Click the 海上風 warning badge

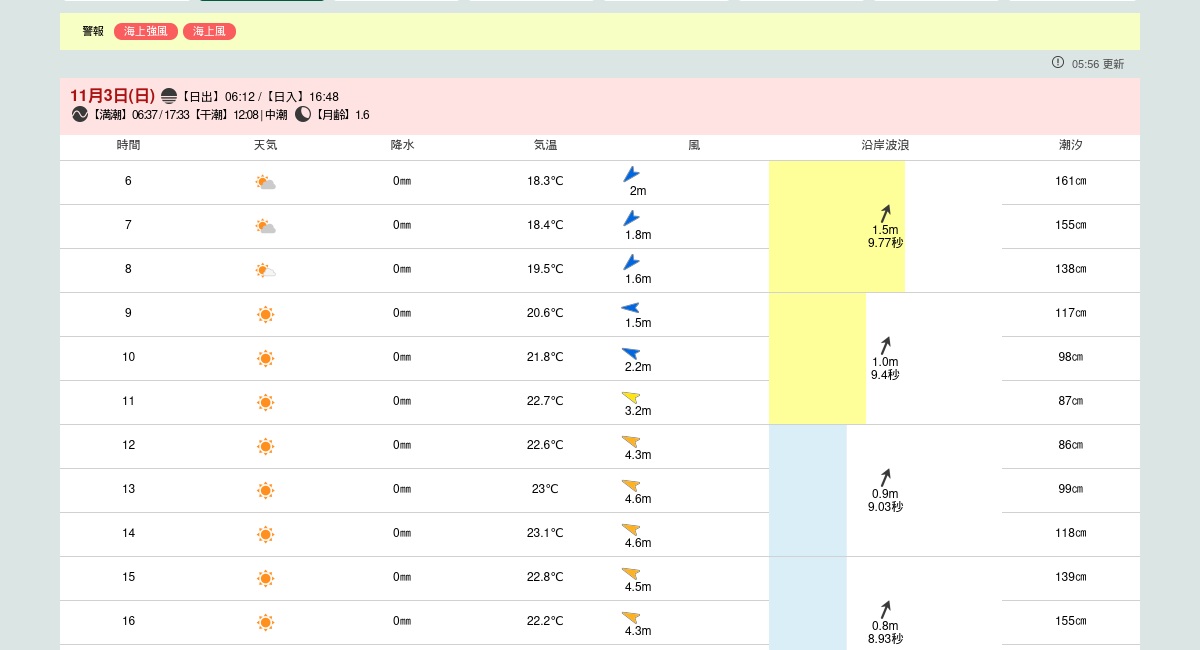tap(209, 32)
